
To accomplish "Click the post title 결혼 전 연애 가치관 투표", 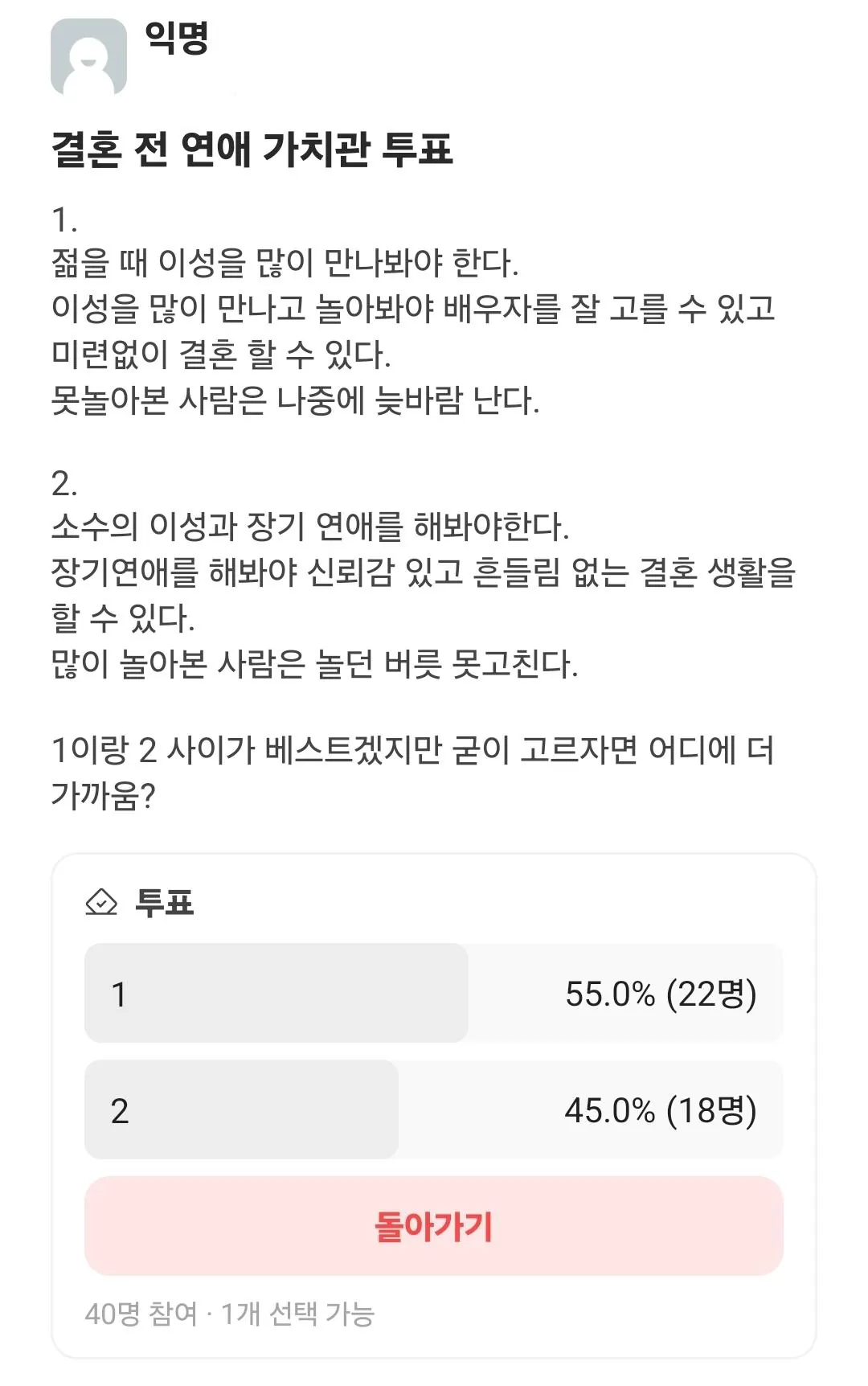I will coord(252,149).
